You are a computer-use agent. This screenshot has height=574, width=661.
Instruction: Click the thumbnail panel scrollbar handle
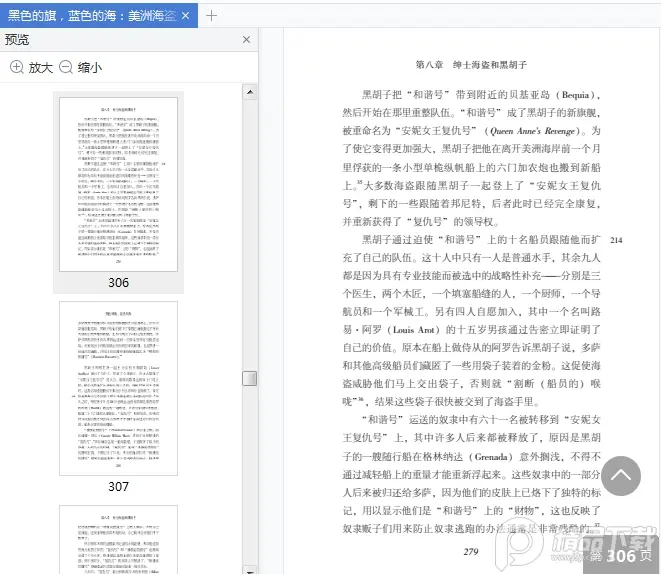(x=250, y=378)
